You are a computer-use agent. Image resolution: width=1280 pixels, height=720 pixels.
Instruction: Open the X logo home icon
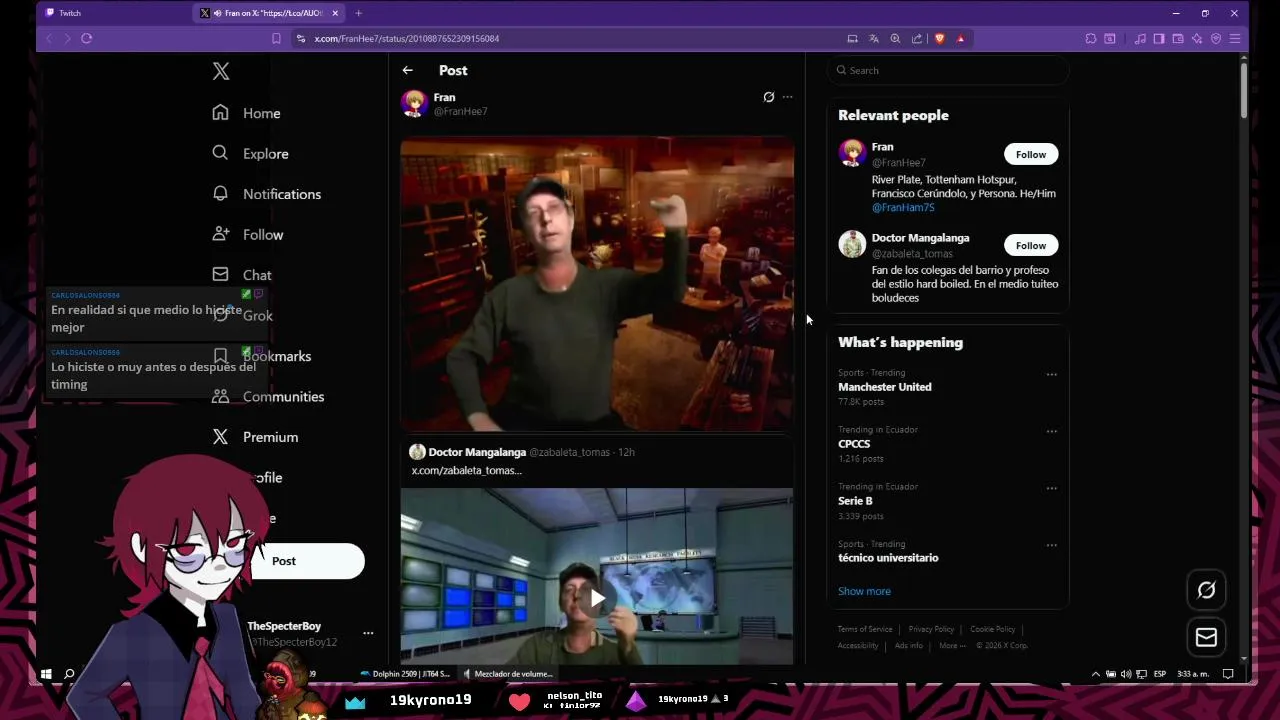click(221, 71)
